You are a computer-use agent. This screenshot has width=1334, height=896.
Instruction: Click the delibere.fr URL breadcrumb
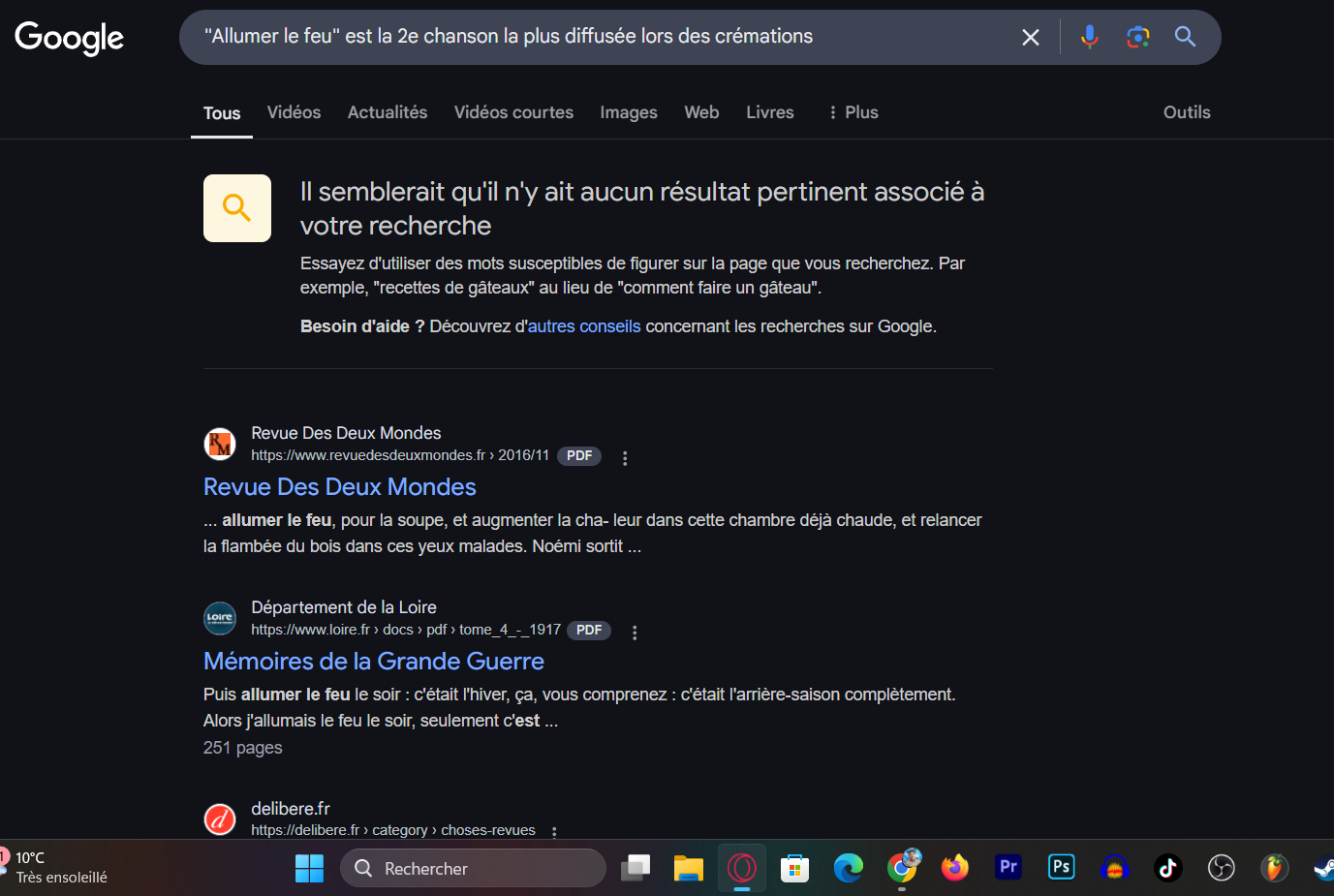coord(393,830)
